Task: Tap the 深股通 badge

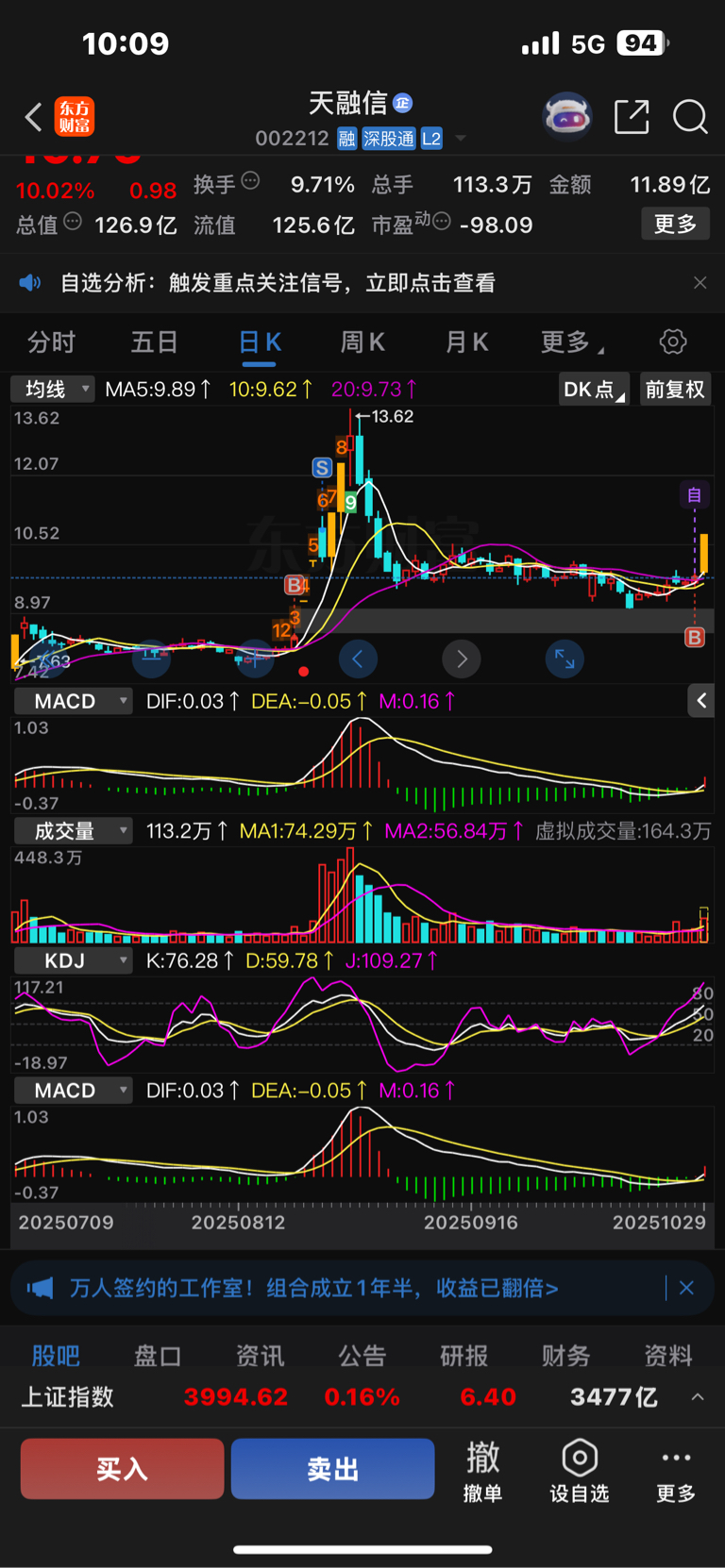Action: point(389,139)
